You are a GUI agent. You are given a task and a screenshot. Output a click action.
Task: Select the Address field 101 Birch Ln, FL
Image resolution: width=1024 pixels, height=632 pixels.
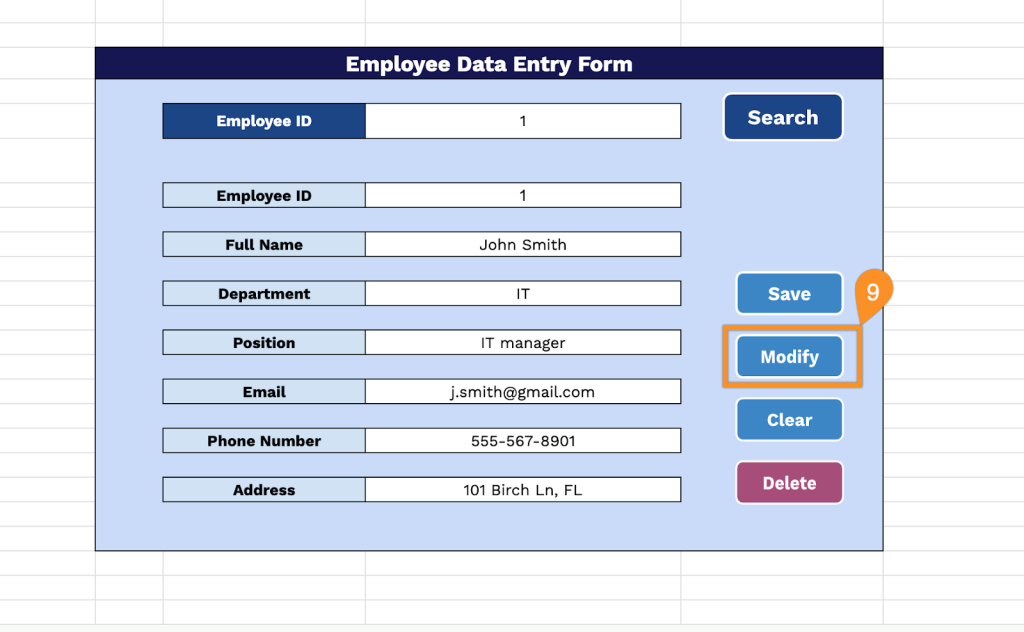click(x=522, y=490)
